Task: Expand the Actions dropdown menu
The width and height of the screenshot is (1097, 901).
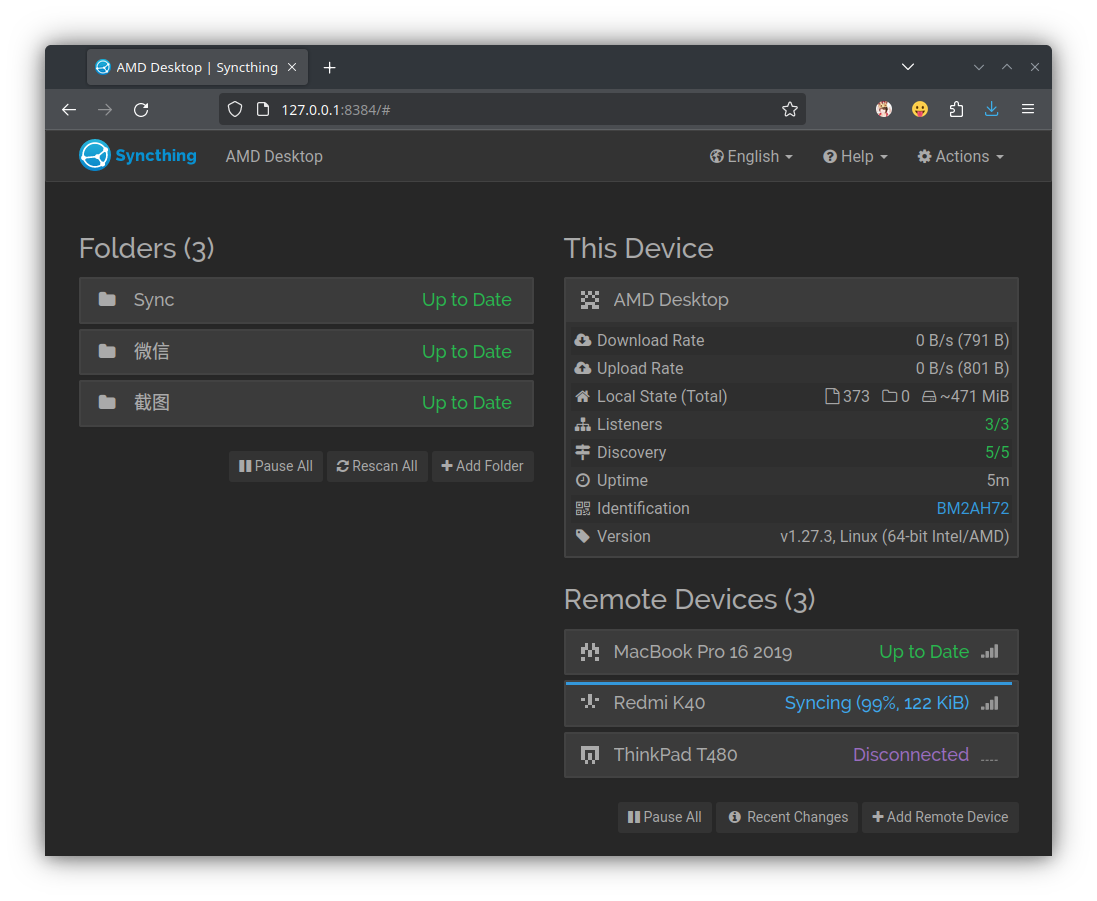Action: (960, 157)
